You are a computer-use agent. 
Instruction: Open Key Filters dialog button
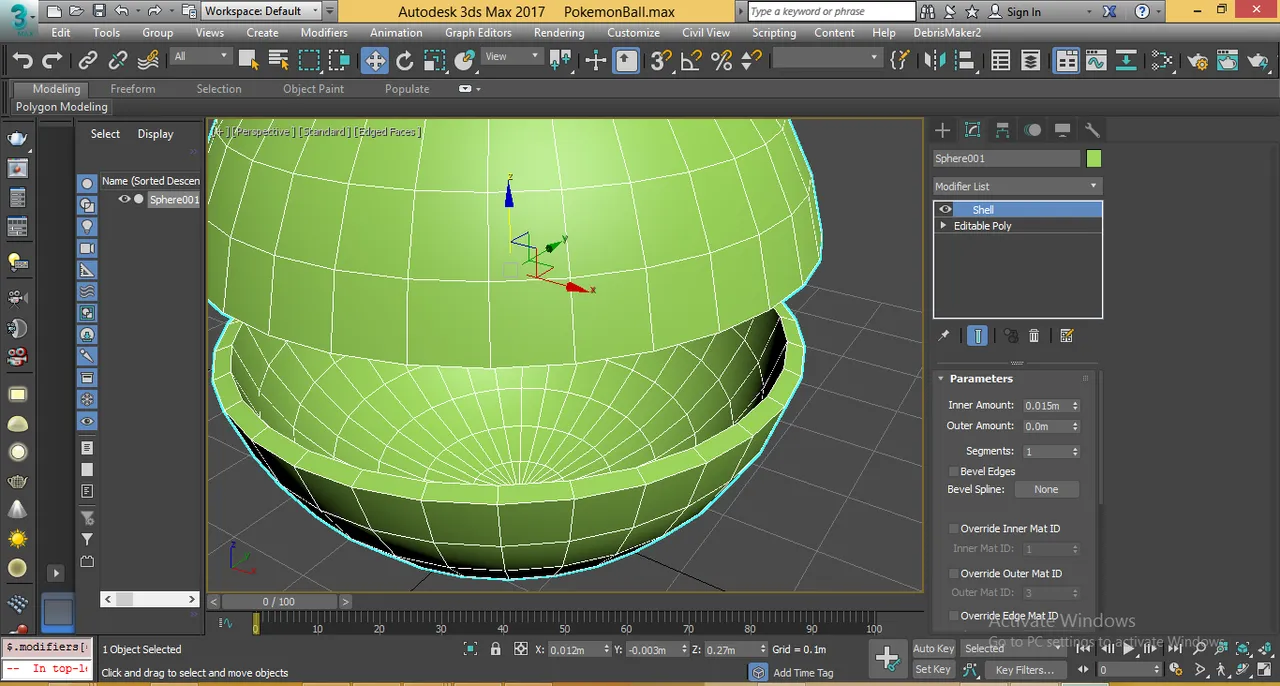point(1025,669)
